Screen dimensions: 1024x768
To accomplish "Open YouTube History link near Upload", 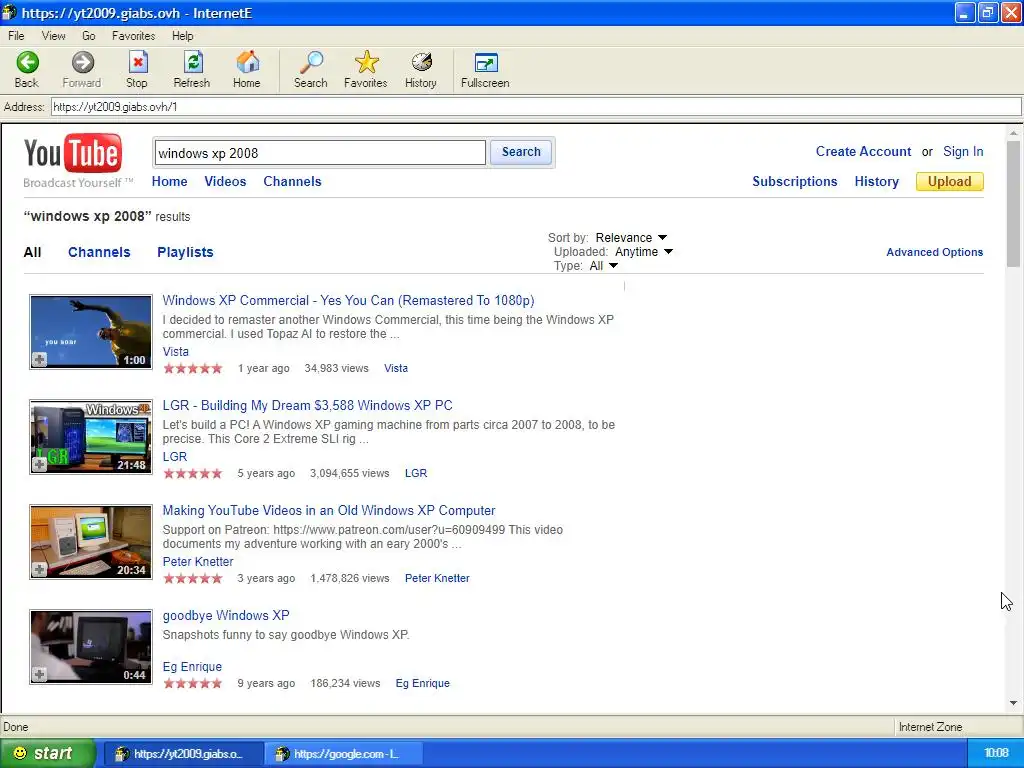I will point(876,182).
